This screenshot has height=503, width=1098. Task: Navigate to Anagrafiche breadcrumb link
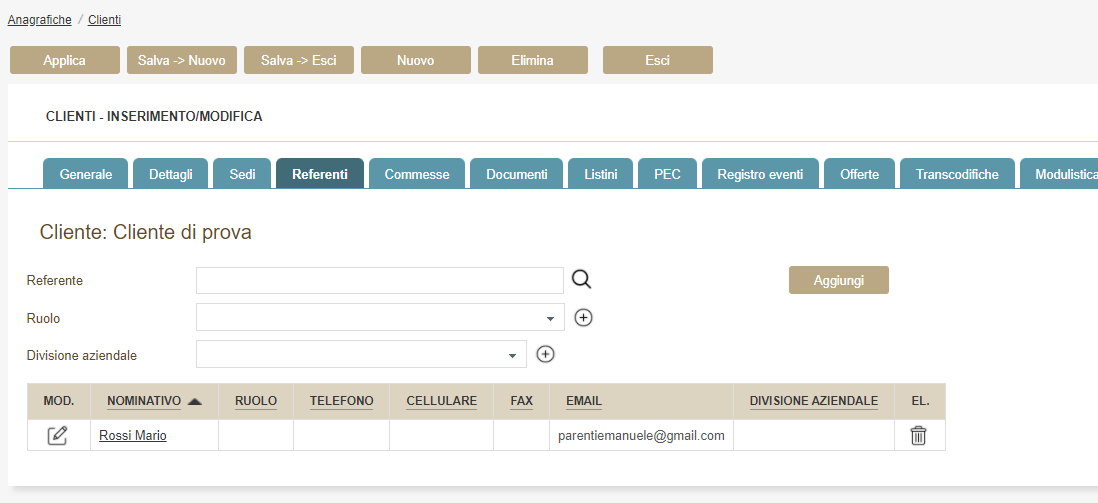coord(40,19)
